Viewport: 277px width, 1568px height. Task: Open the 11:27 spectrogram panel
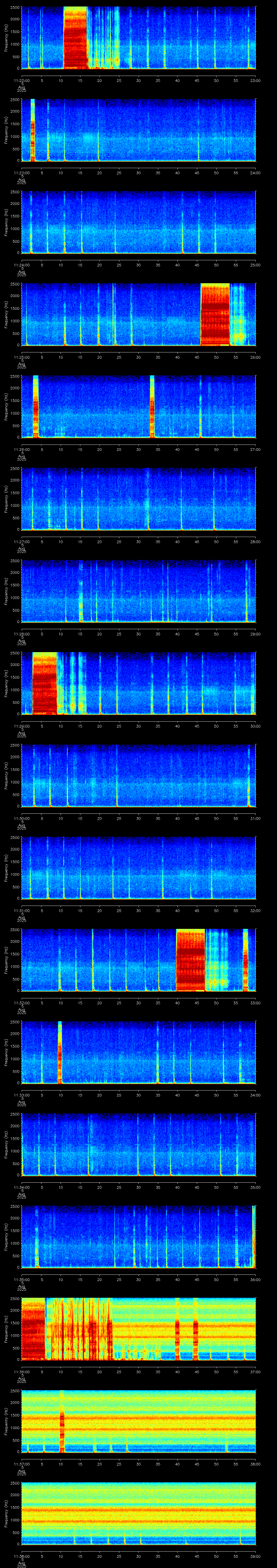(x=138, y=499)
